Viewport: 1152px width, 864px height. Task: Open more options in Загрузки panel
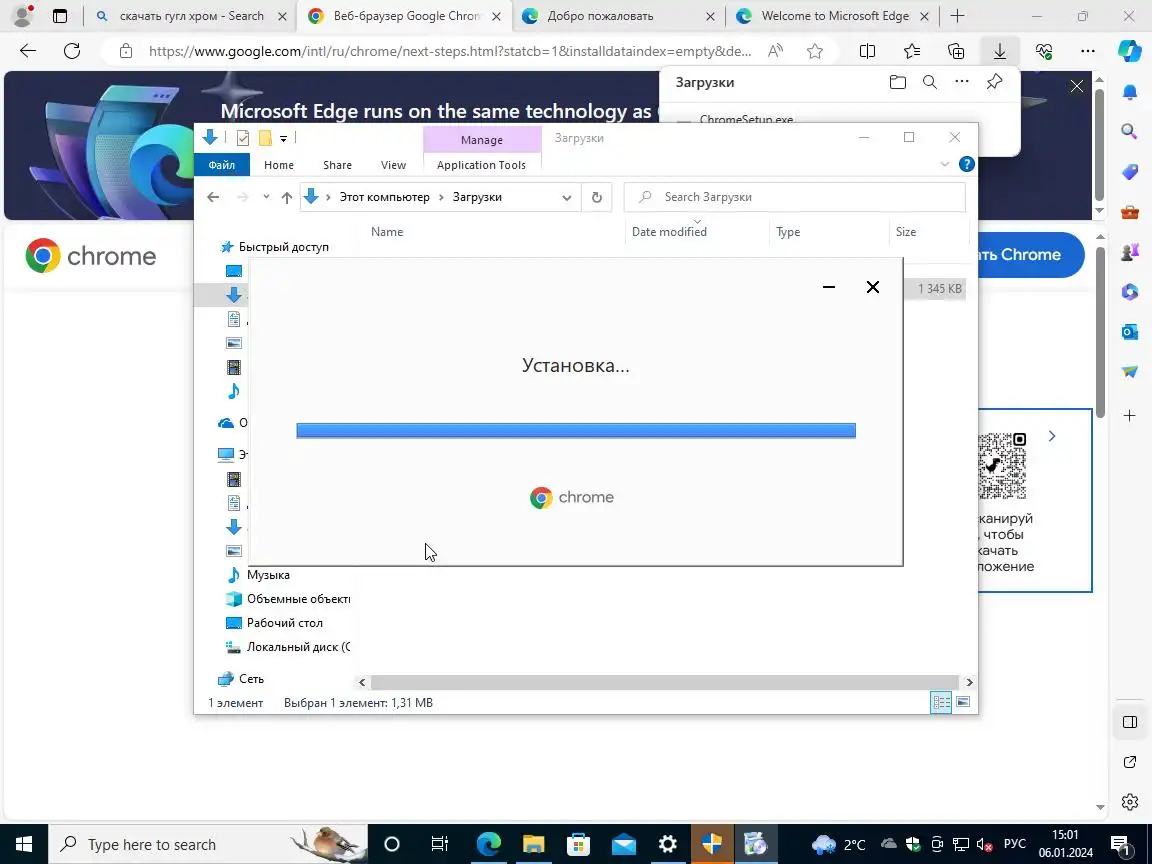962,82
